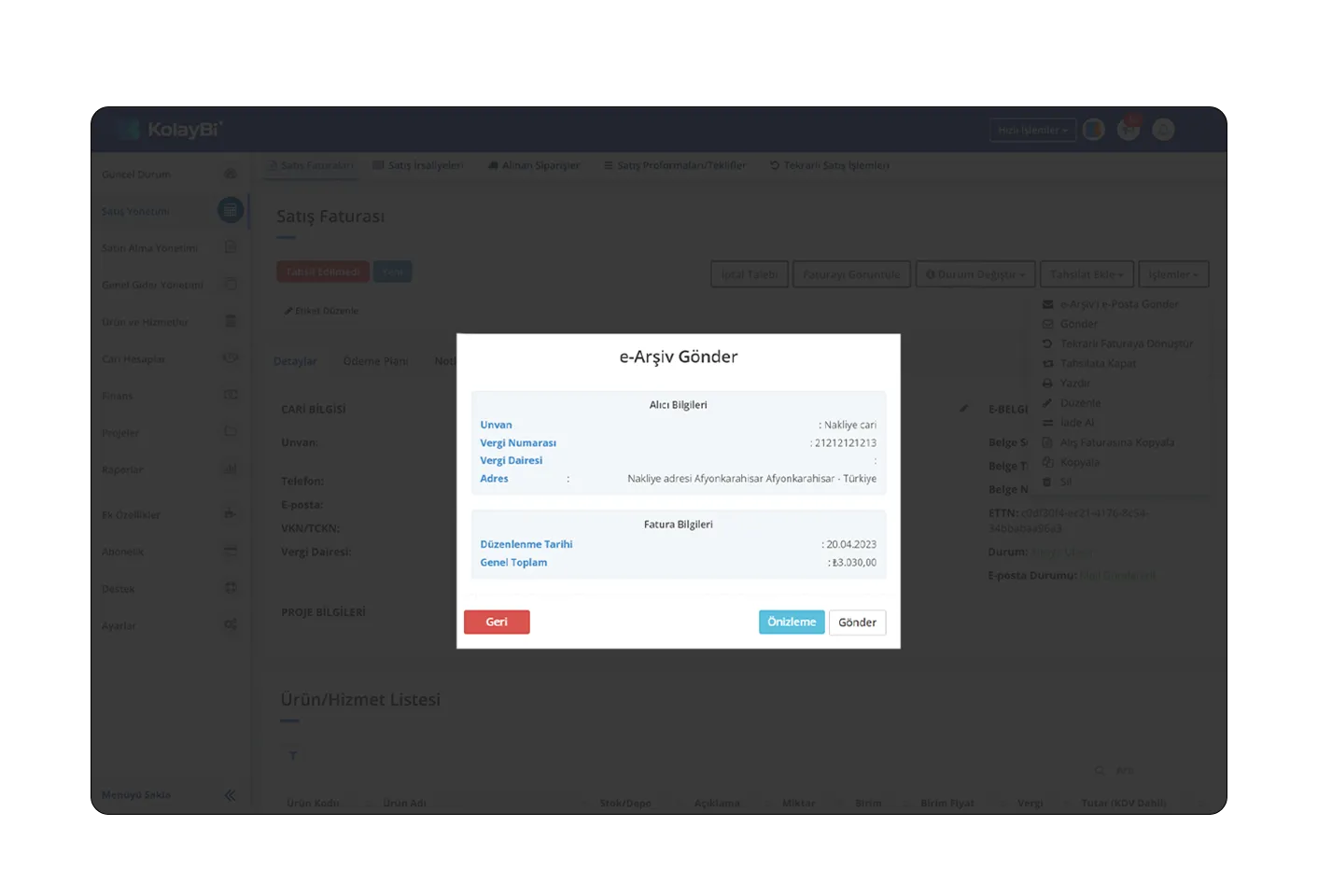The width and height of the screenshot is (1318, 896).
Task: Select the Satış Yönetimi calculator icon
Action: point(231,211)
